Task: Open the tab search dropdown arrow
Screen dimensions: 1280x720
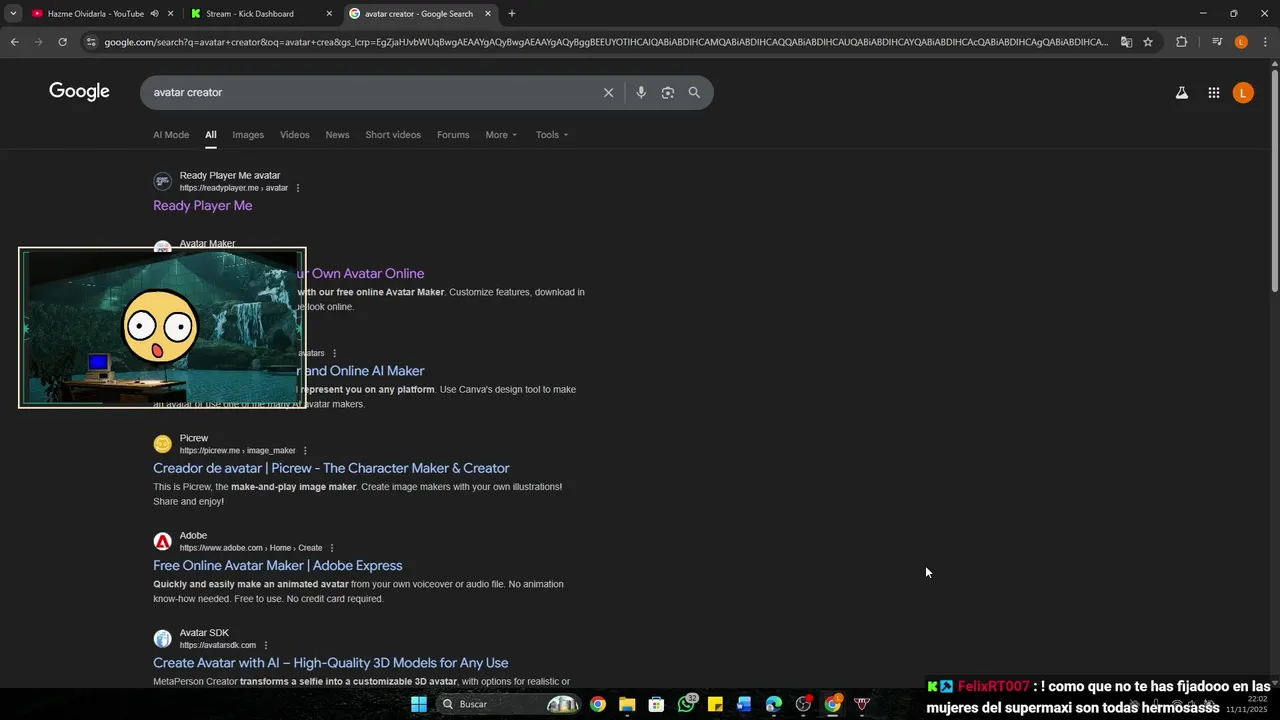Action: [x=13, y=14]
